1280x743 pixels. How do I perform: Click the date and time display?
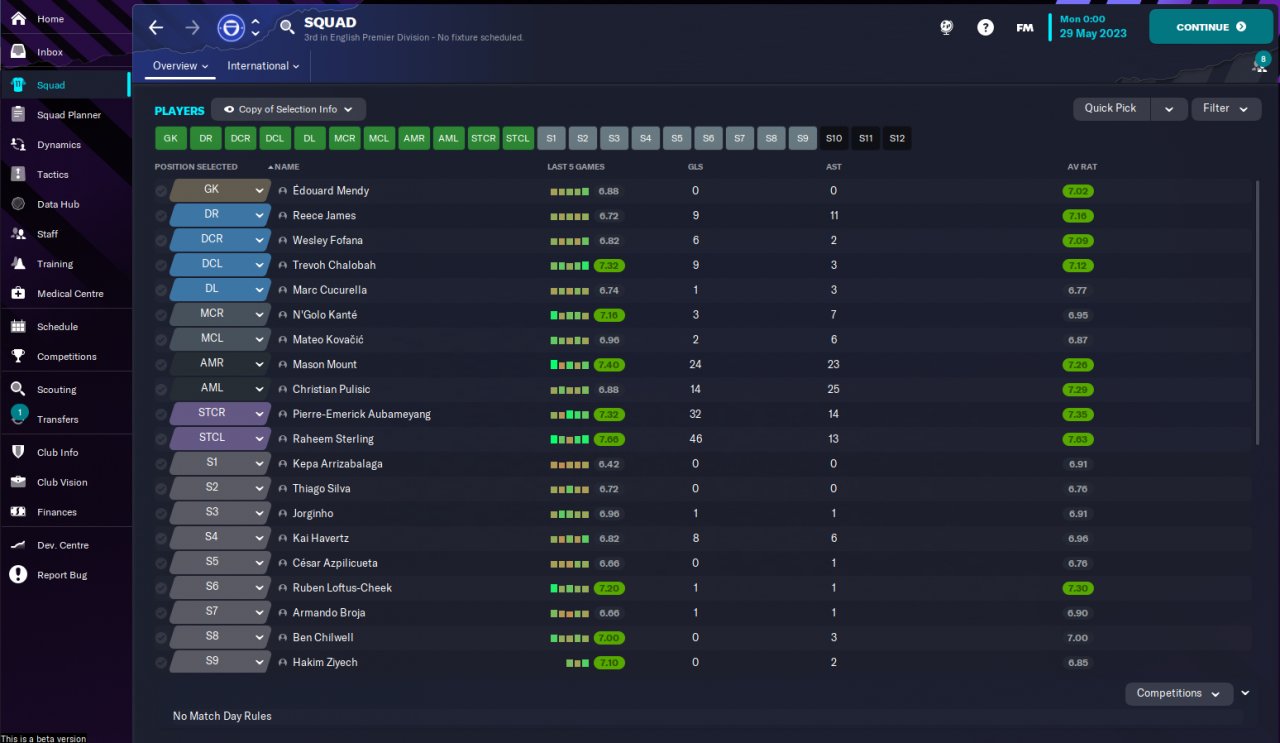pos(1093,26)
